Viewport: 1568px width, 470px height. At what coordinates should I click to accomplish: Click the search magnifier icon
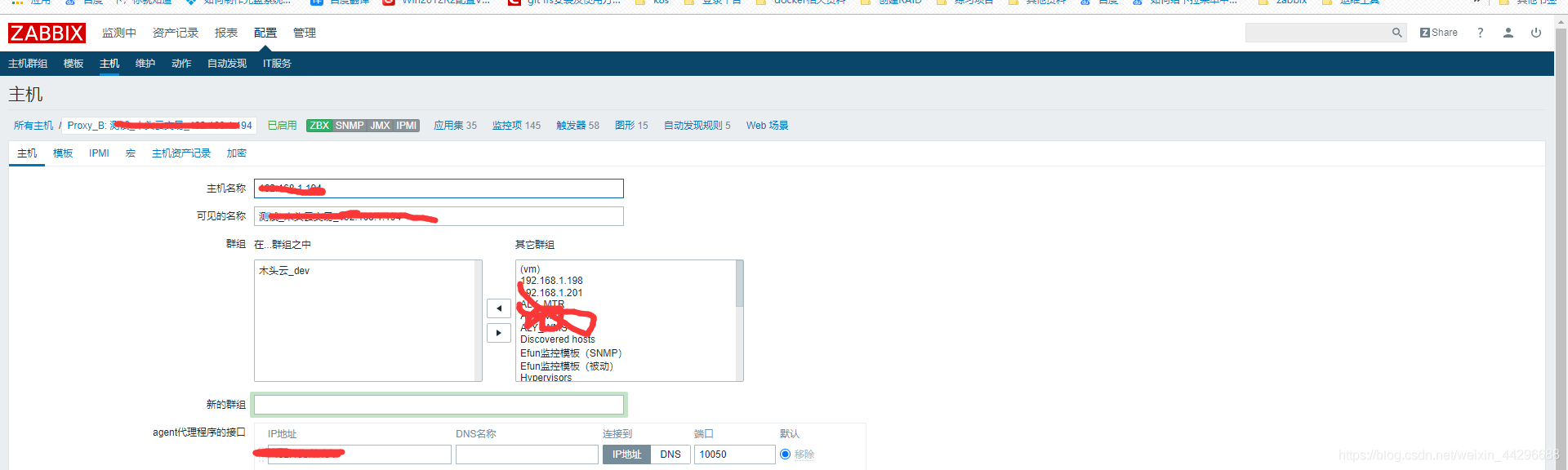[1397, 33]
